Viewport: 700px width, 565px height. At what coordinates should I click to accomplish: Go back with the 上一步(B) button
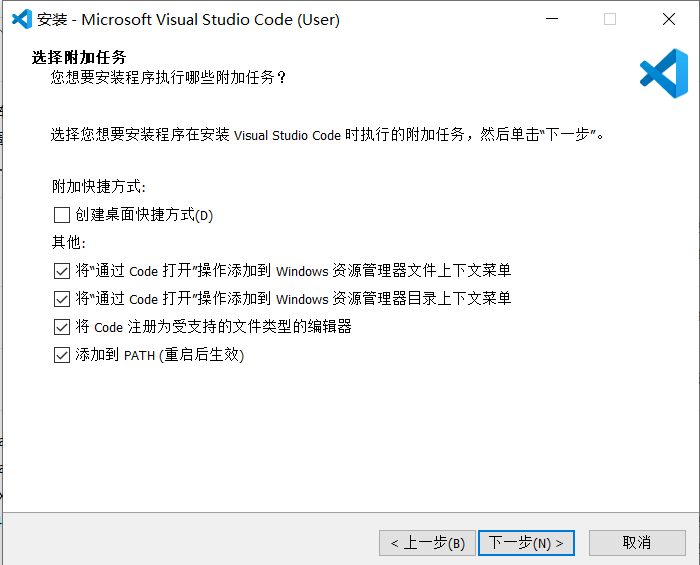(426, 543)
